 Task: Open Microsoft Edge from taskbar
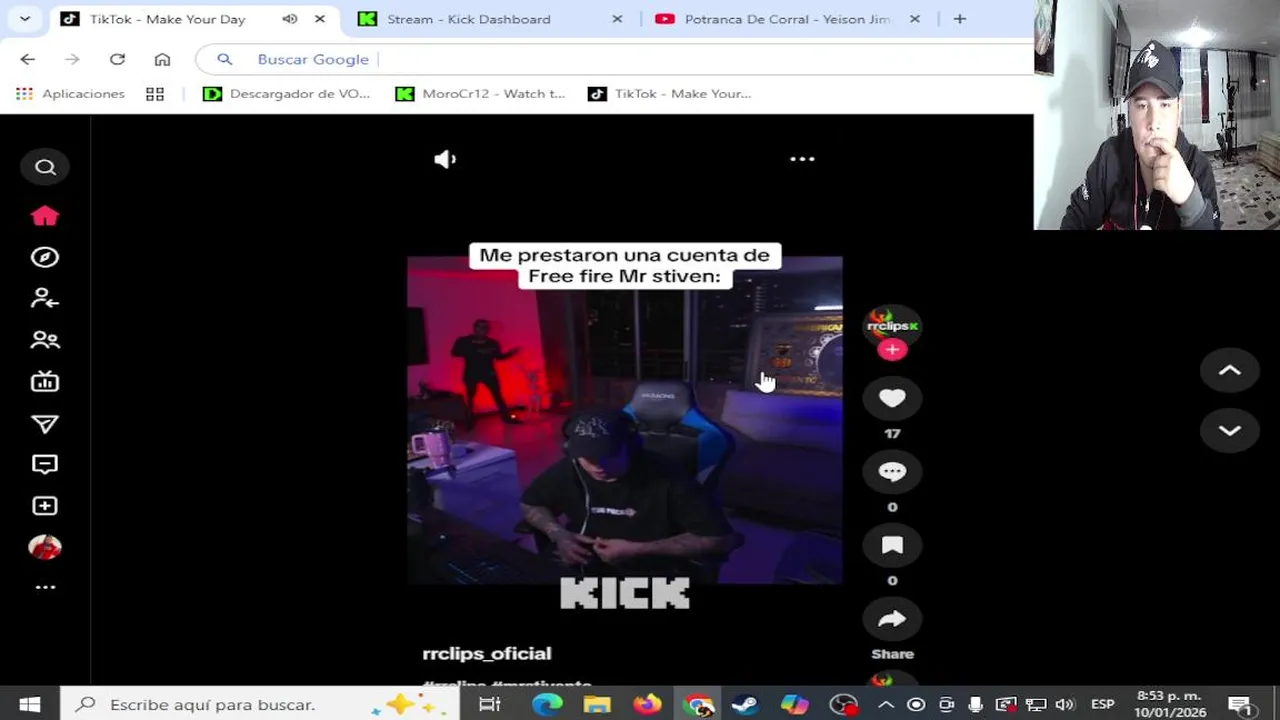tap(547, 705)
